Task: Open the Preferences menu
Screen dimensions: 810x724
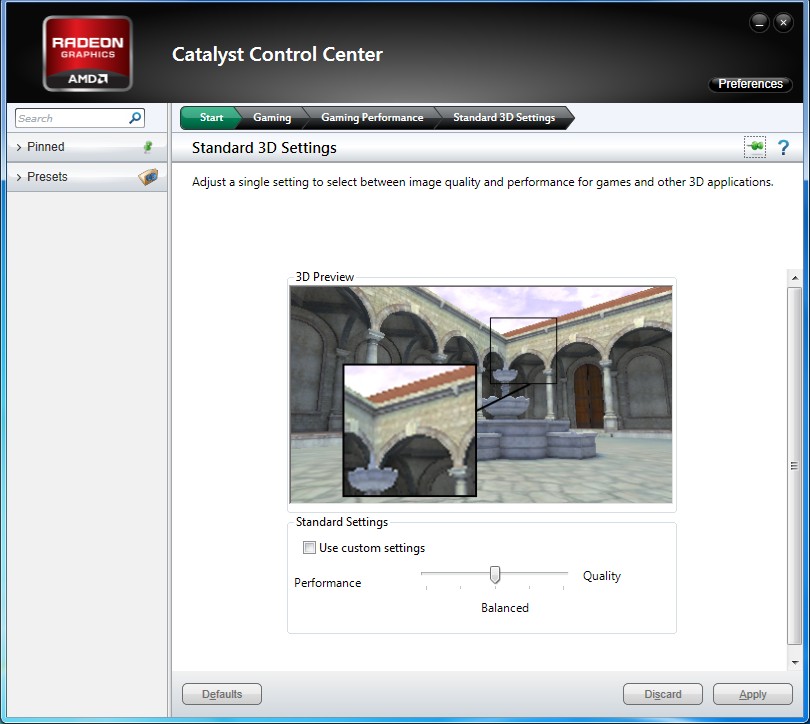Action: pyautogui.click(x=750, y=84)
